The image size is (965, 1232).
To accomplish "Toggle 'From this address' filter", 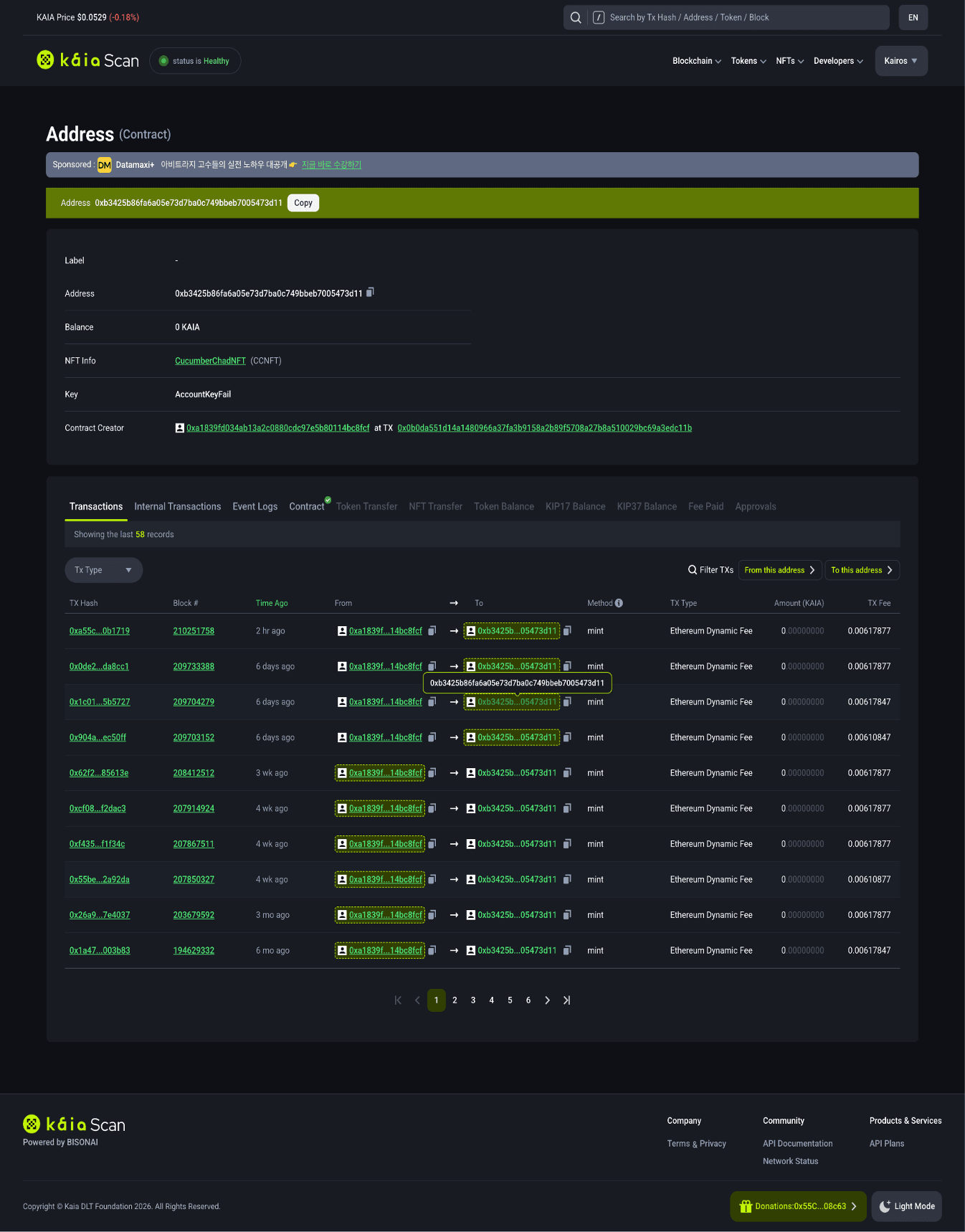I will (779, 570).
